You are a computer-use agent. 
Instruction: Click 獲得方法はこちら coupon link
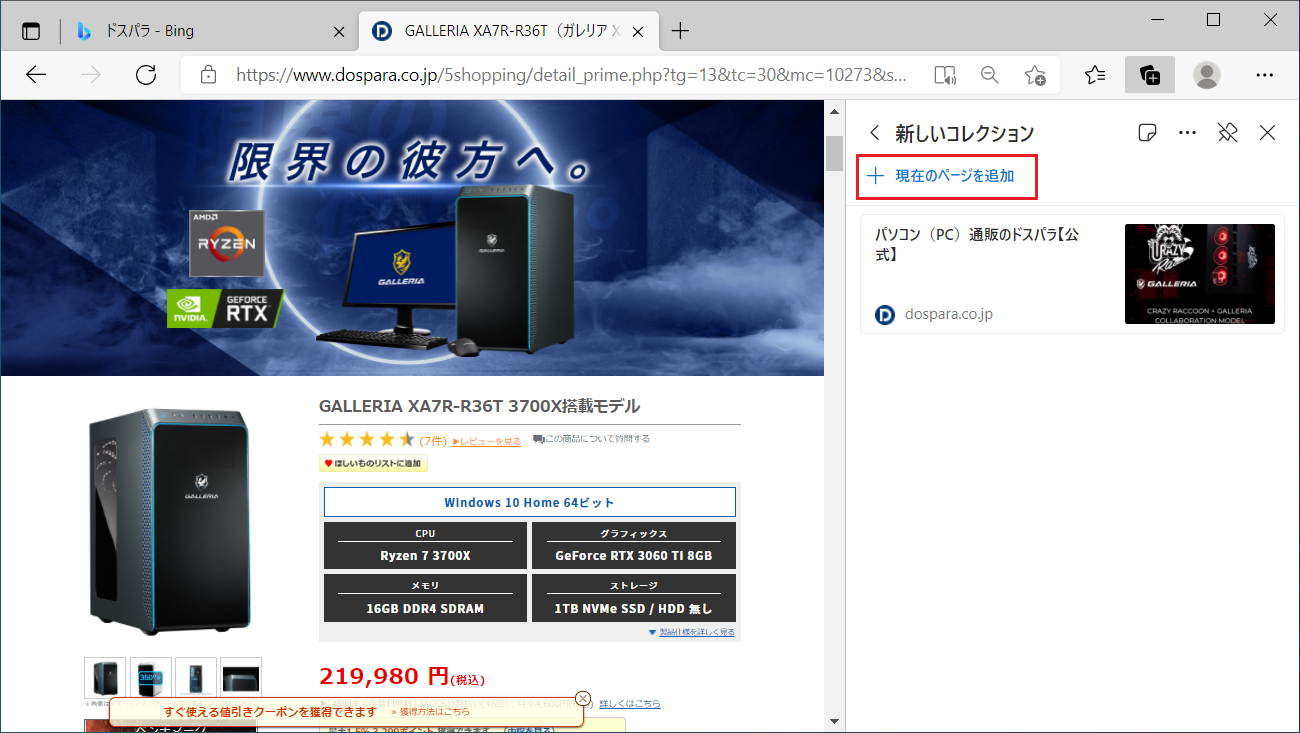point(430,712)
